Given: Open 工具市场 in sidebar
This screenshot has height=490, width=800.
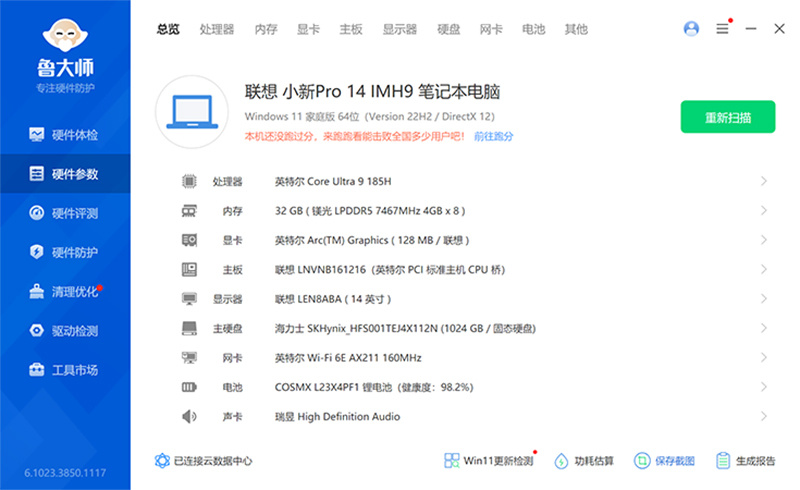Looking at the screenshot, I should pyautogui.click(x=64, y=370).
